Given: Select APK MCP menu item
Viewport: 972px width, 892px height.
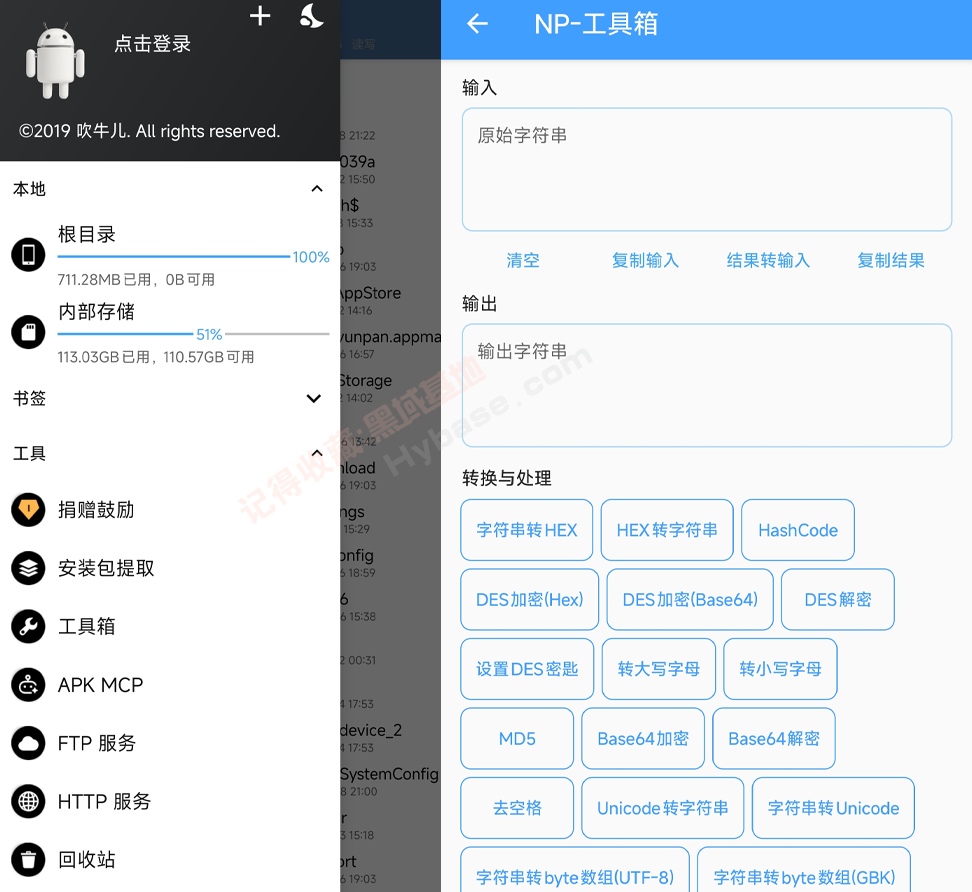Looking at the screenshot, I should 170,685.
